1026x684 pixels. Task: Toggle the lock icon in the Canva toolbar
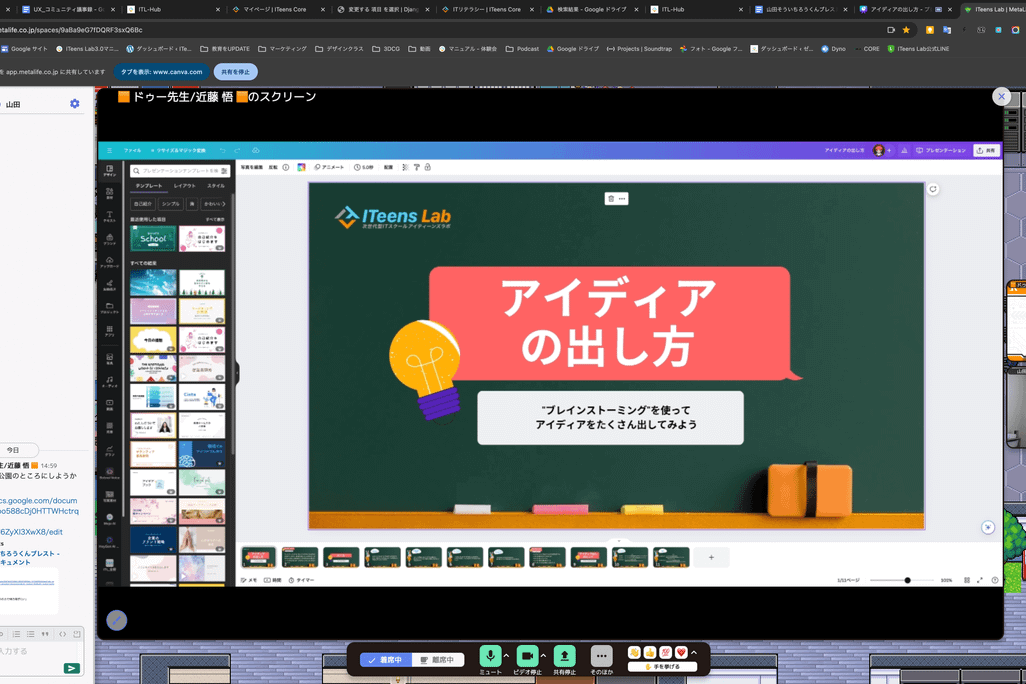click(428, 168)
